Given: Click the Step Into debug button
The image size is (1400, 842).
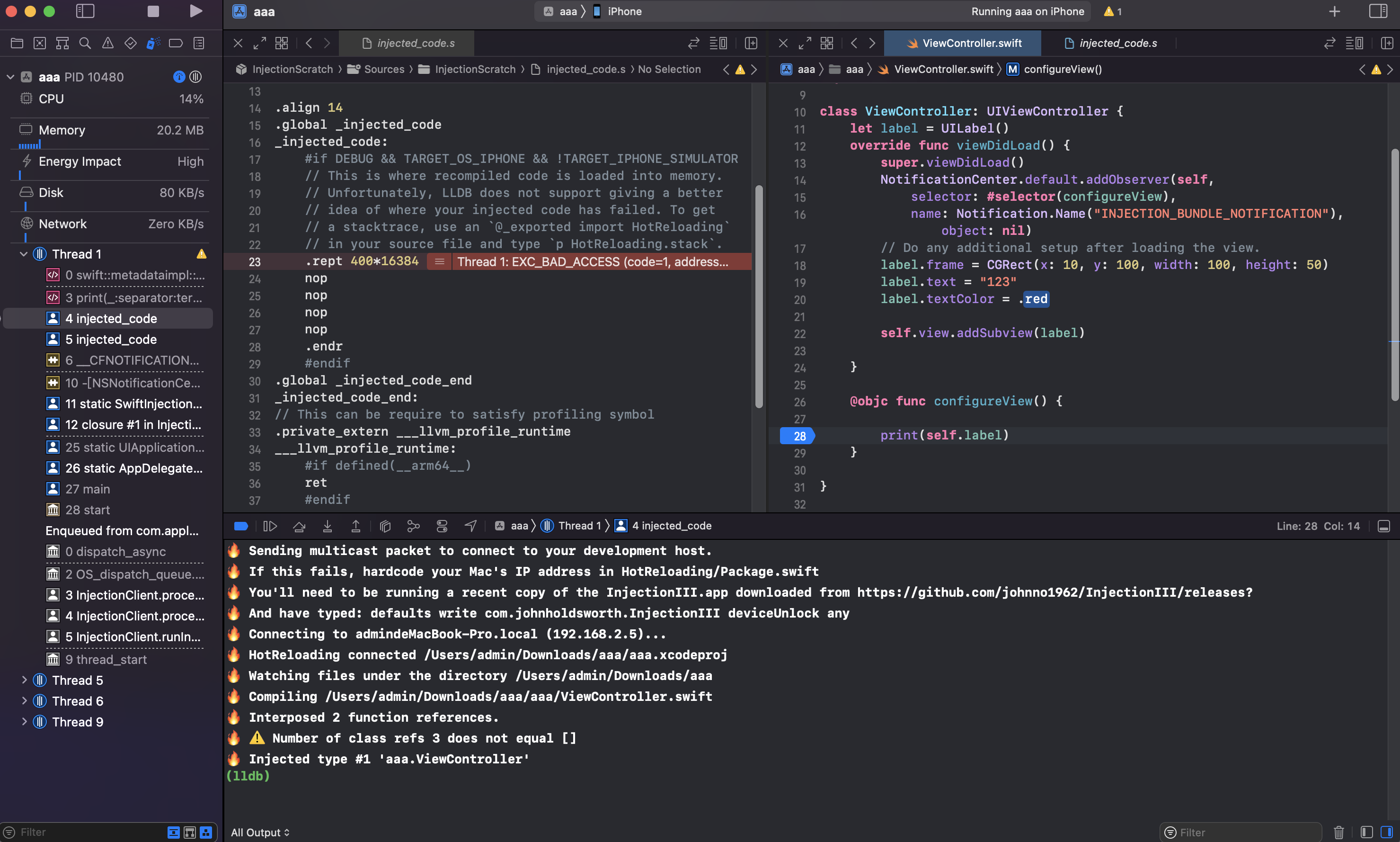Looking at the screenshot, I should pyautogui.click(x=327, y=526).
